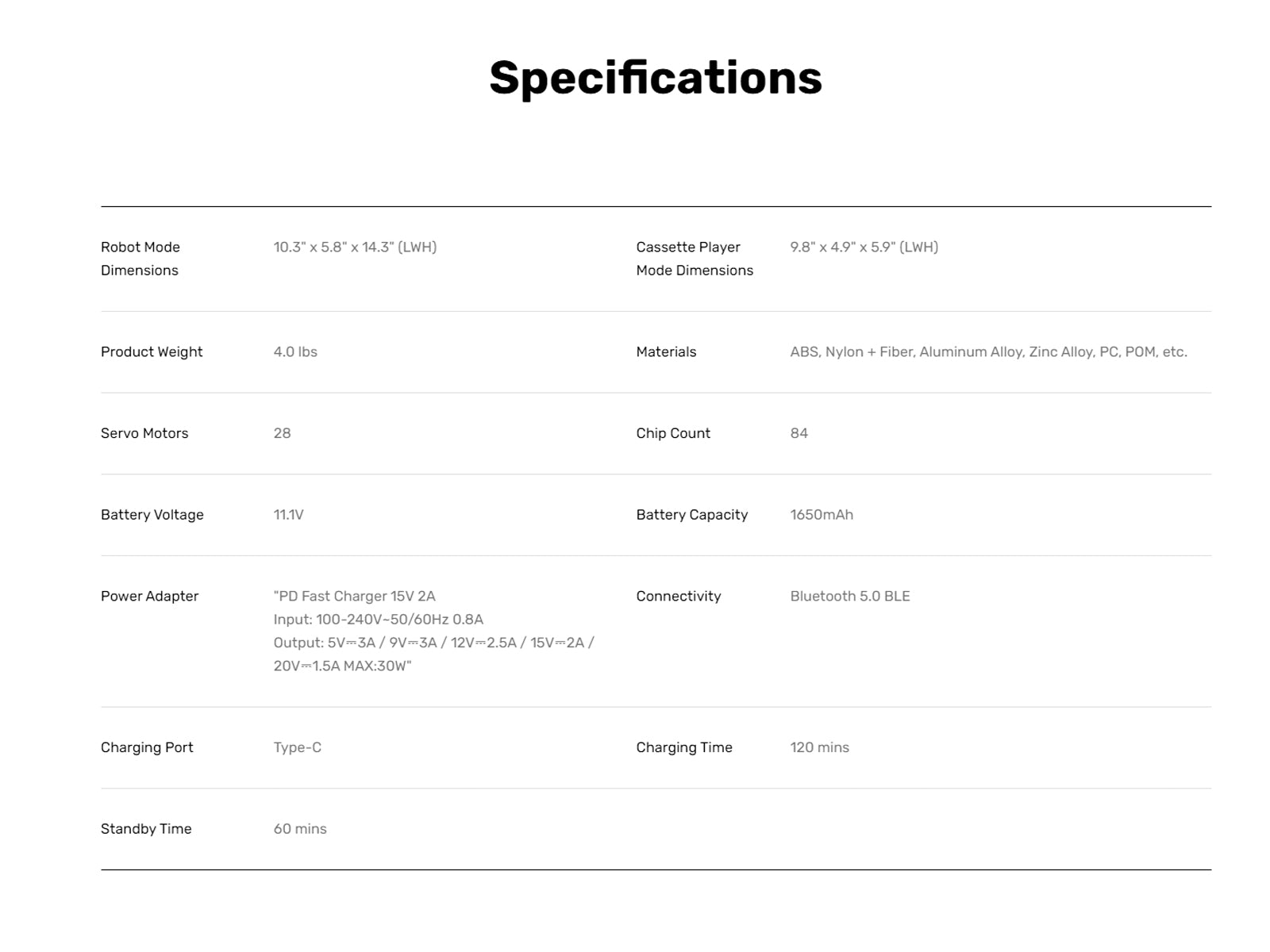Screen dimensions: 1270x952
Task: Click the 4.0 lbs weight value
Action: pyautogui.click(x=295, y=351)
